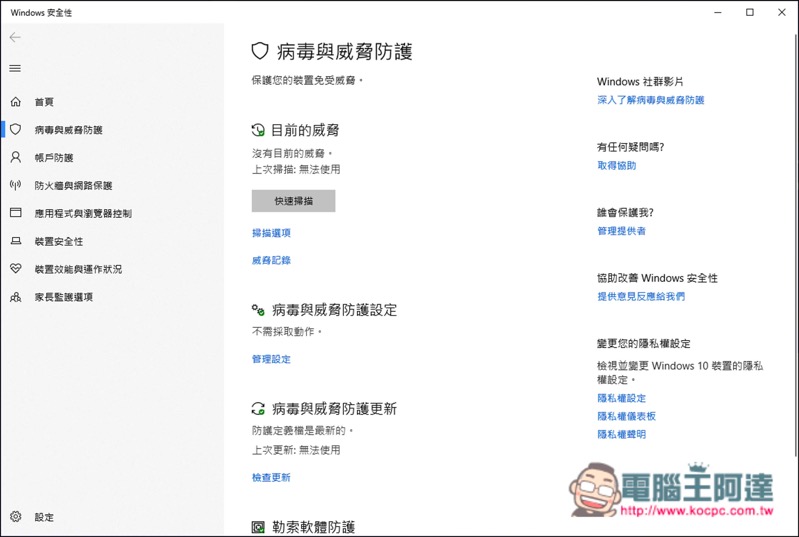Minimize the Windows 安全性 window

tap(718, 12)
